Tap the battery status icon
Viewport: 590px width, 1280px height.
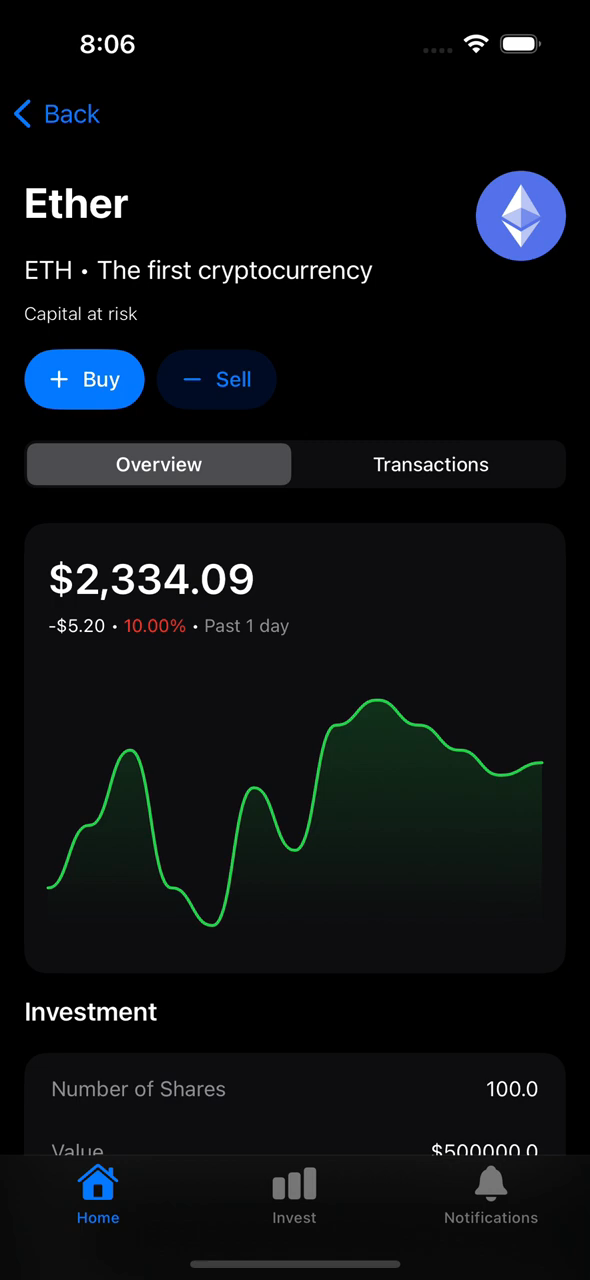pos(521,44)
